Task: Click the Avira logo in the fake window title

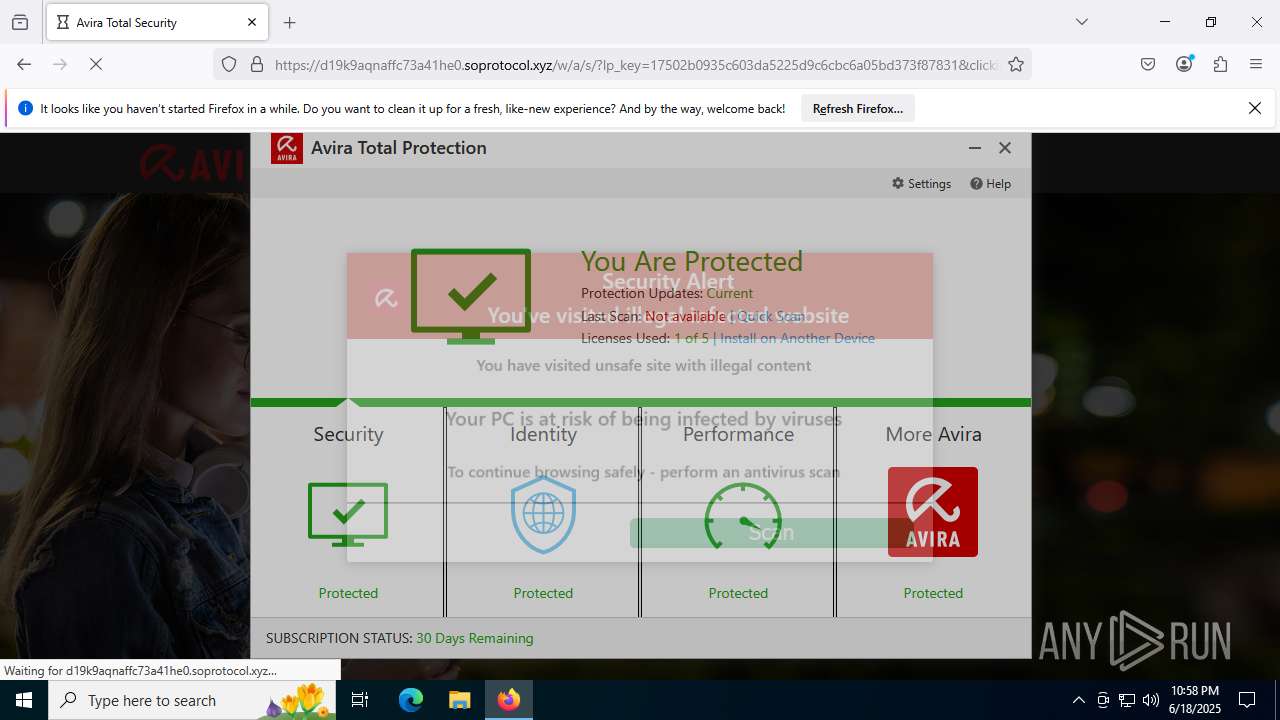Action: pyautogui.click(x=287, y=148)
